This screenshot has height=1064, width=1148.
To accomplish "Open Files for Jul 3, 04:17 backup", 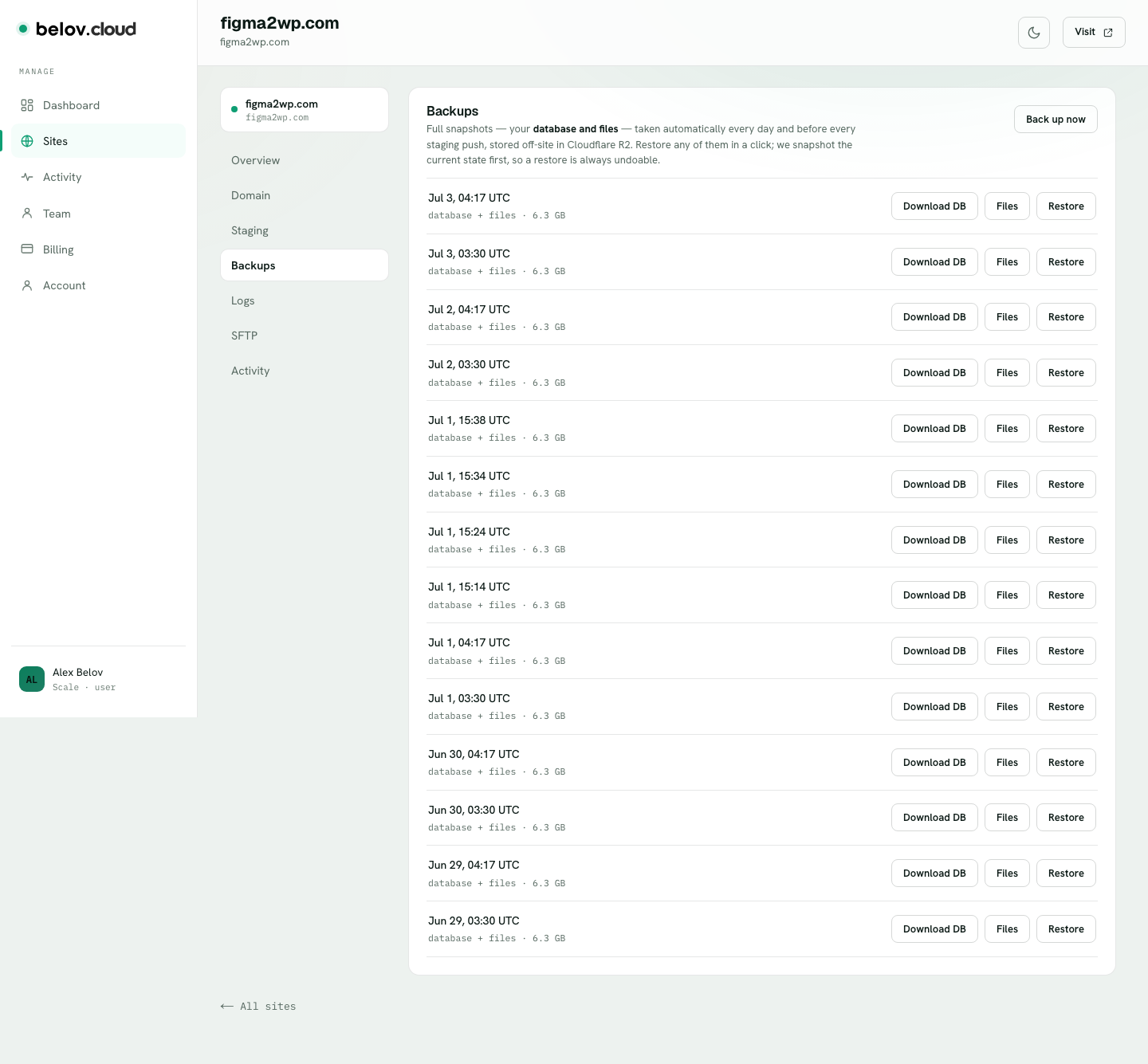I will click(1007, 206).
